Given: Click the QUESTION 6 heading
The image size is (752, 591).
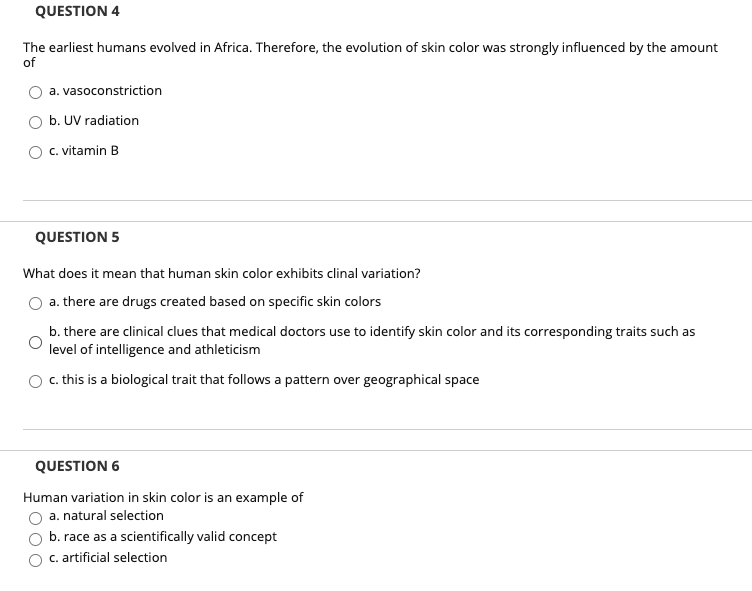Looking at the screenshot, I should pyautogui.click(x=77, y=466).
